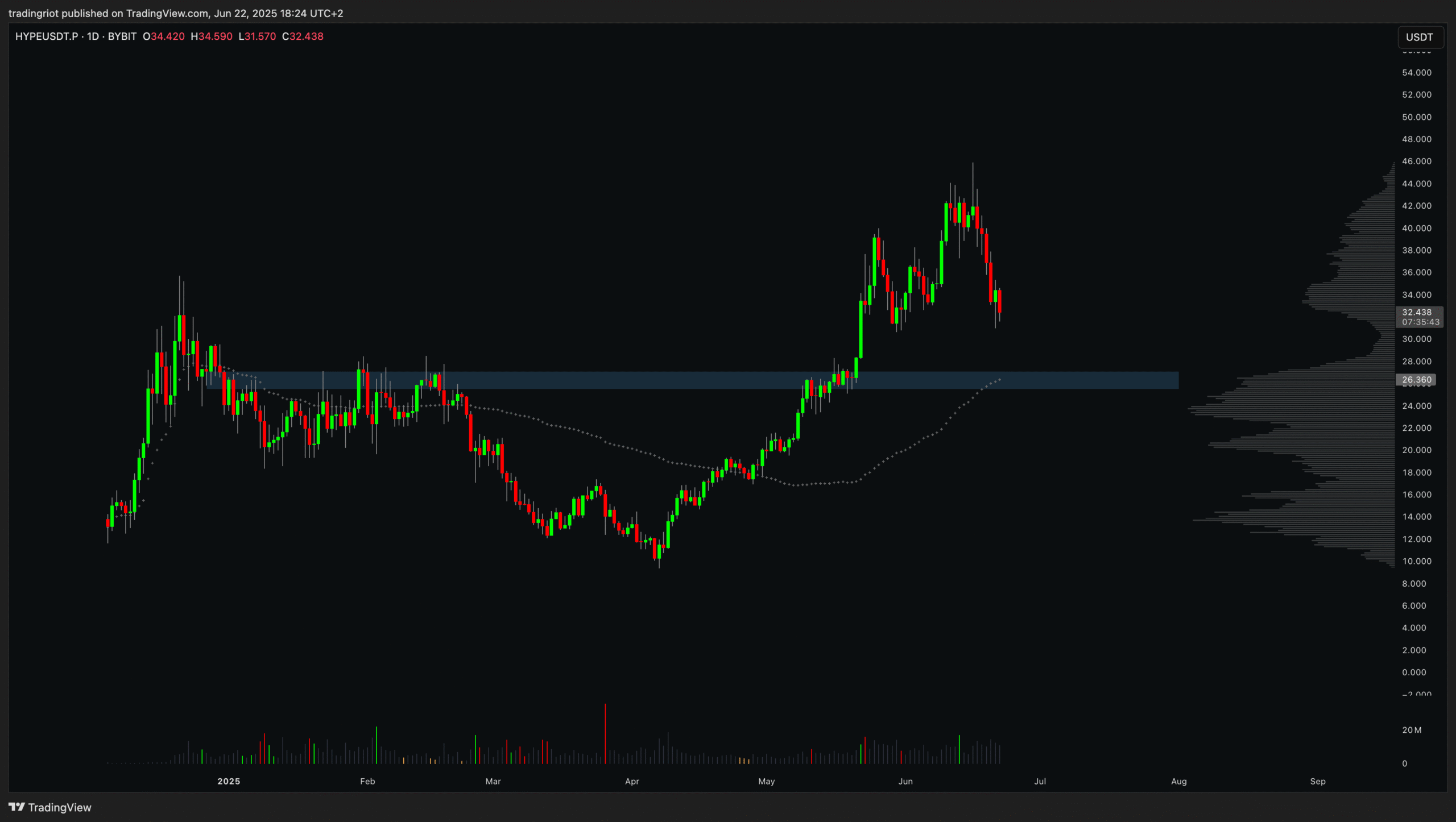Viewport: 1456px width, 822px height.
Task: Click the tallest red volume bar
Action: [605, 733]
